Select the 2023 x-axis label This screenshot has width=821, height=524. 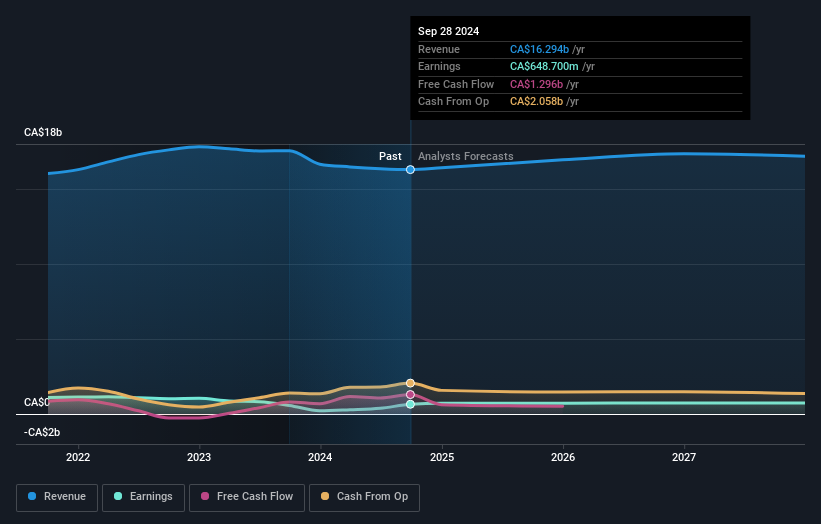tap(199, 458)
